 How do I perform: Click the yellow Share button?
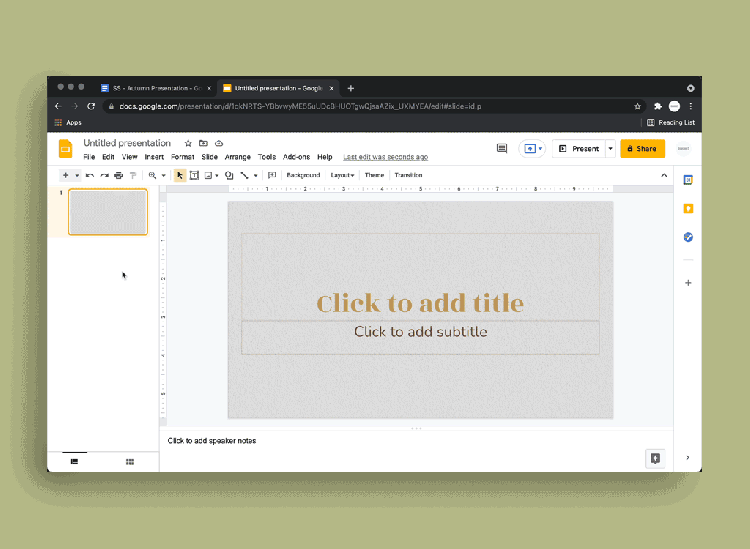[x=642, y=149]
